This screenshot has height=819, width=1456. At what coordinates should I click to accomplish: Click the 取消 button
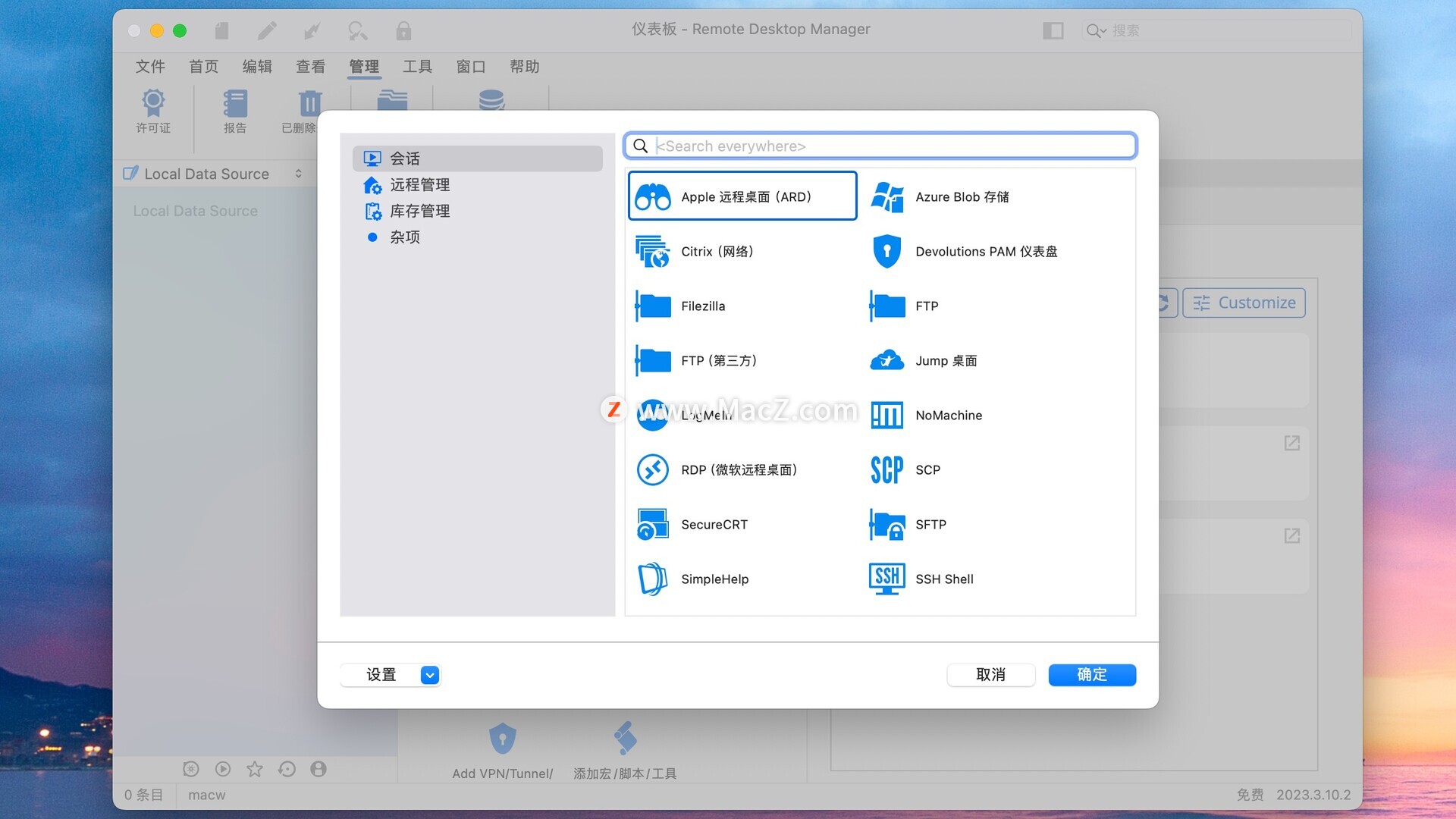990,675
